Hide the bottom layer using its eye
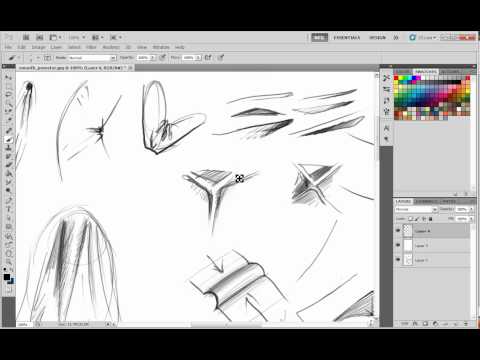Image resolution: width=480 pixels, height=360 pixels. click(x=398, y=260)
